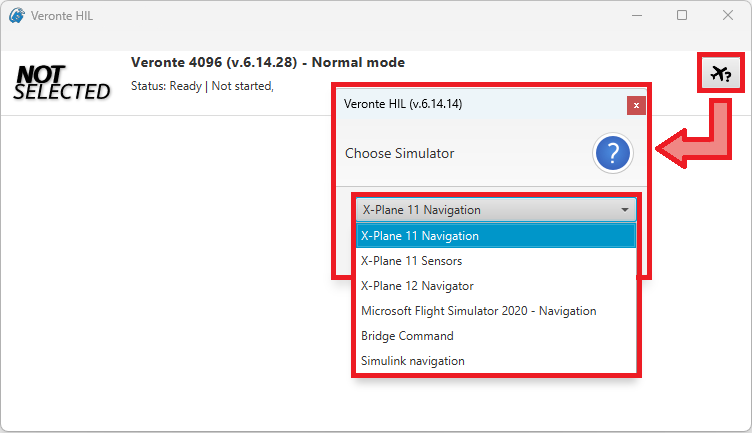Pick X-Plane 12 Navigator simulator
Screen dimensions: 752x433
coord(417,286)
